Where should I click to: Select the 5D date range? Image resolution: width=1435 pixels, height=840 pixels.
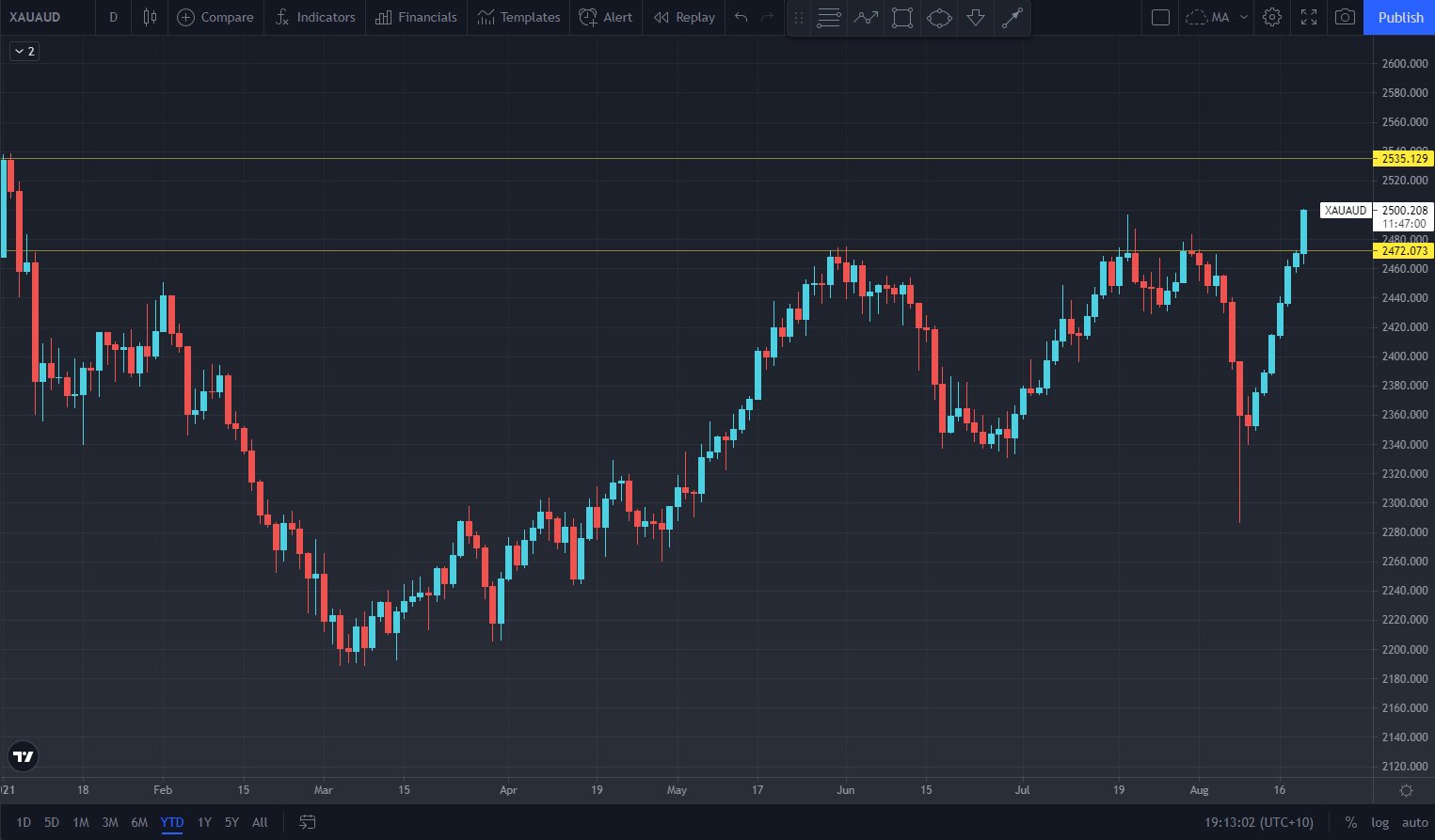(52, 822)
